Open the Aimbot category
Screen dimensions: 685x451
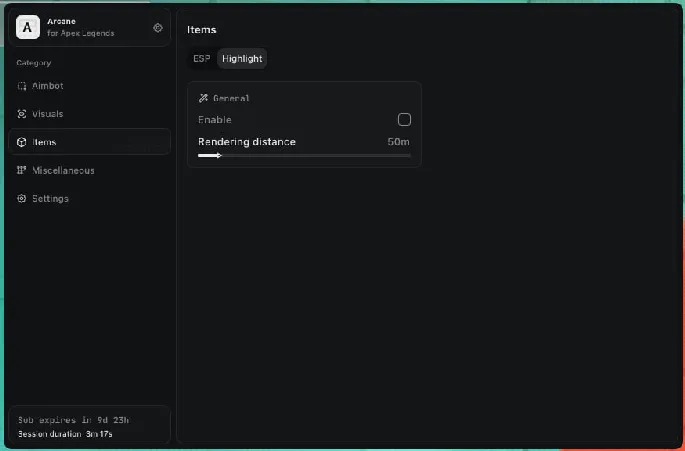48,86
